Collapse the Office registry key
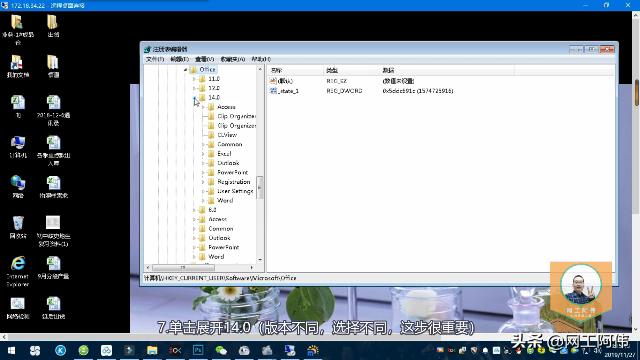The height and width of the screenshot is (360, 640). (186, 70)
